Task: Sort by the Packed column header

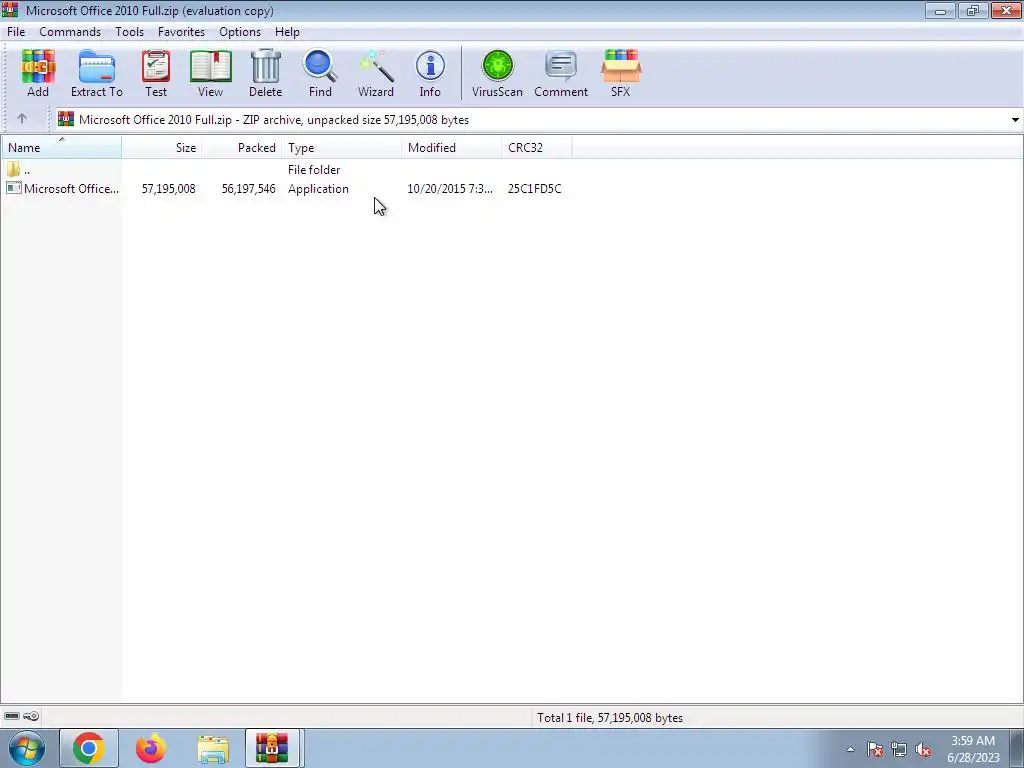Action: point(242,148)
